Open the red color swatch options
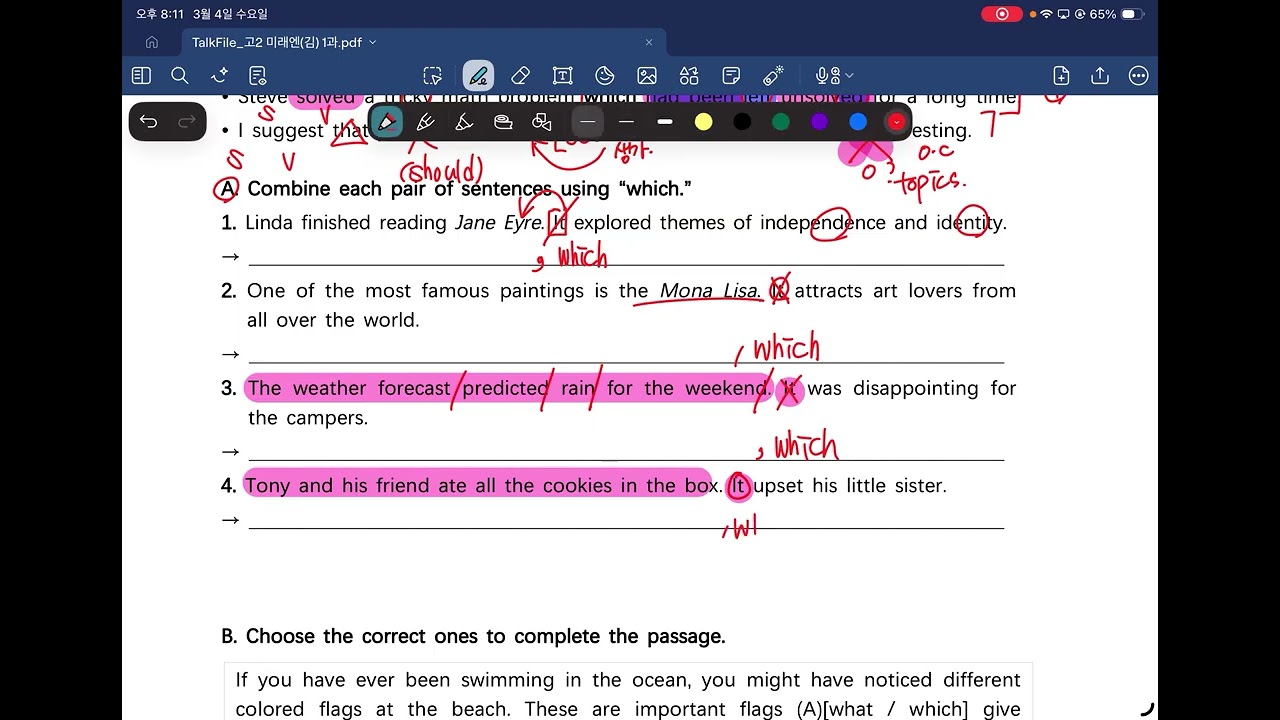Screen dimensions: 1280x720 tap(897, 122)
